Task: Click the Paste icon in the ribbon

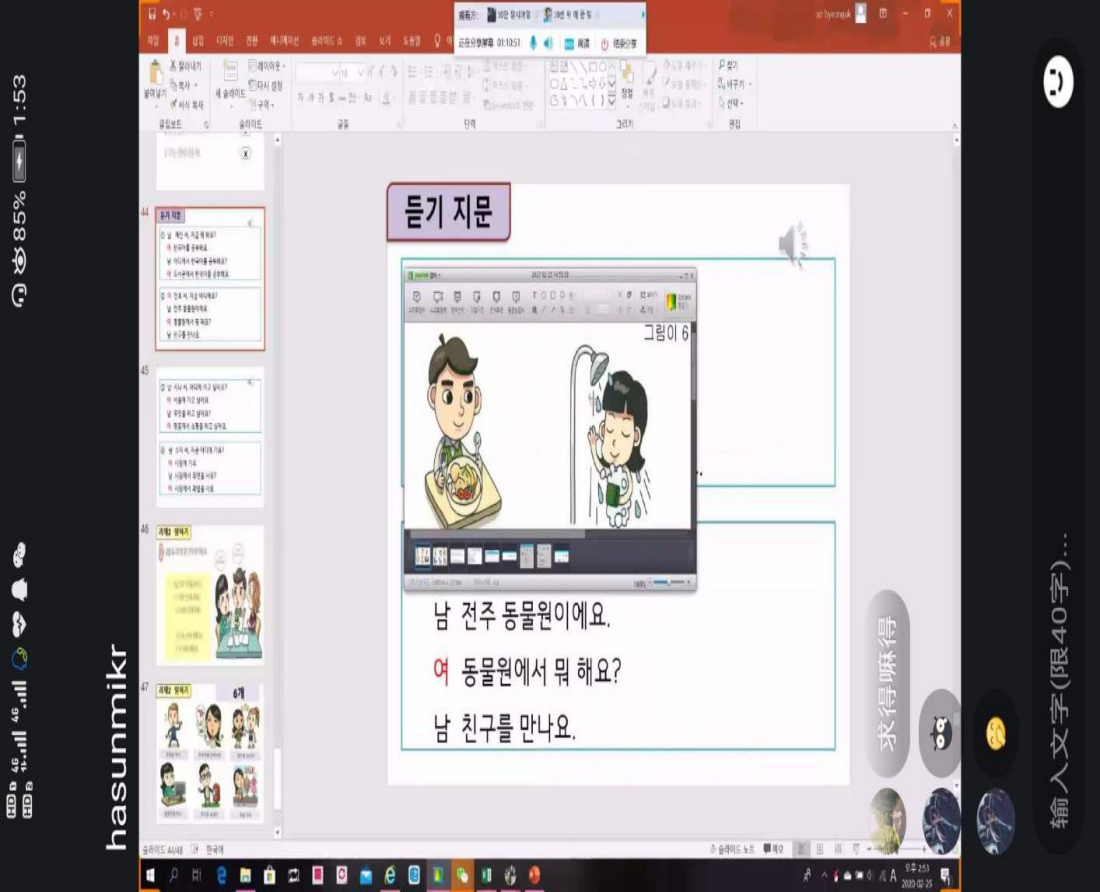Action: point(154,80)
